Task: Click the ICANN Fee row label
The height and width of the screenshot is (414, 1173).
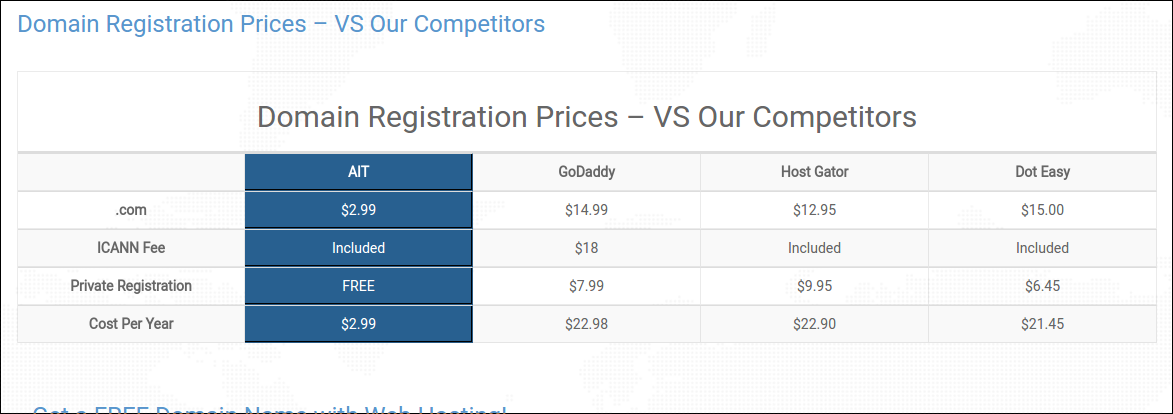Action: [x=131, y=248]
